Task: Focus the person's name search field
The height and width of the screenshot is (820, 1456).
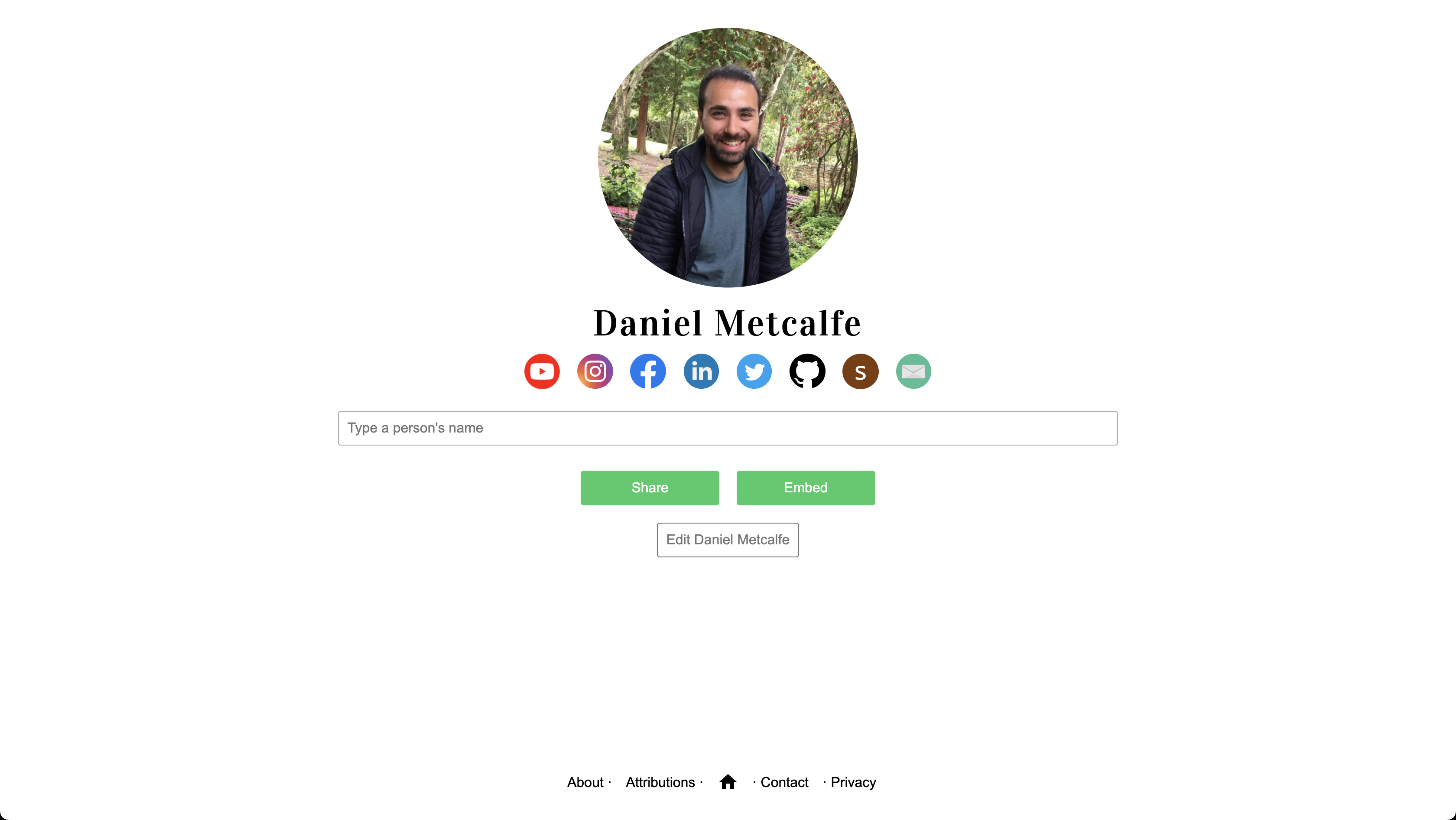Action: tap(728, 428)
